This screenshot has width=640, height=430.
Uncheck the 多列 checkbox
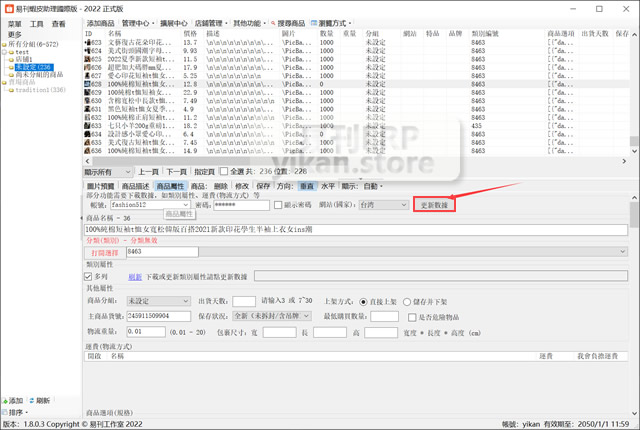[89, 277]
